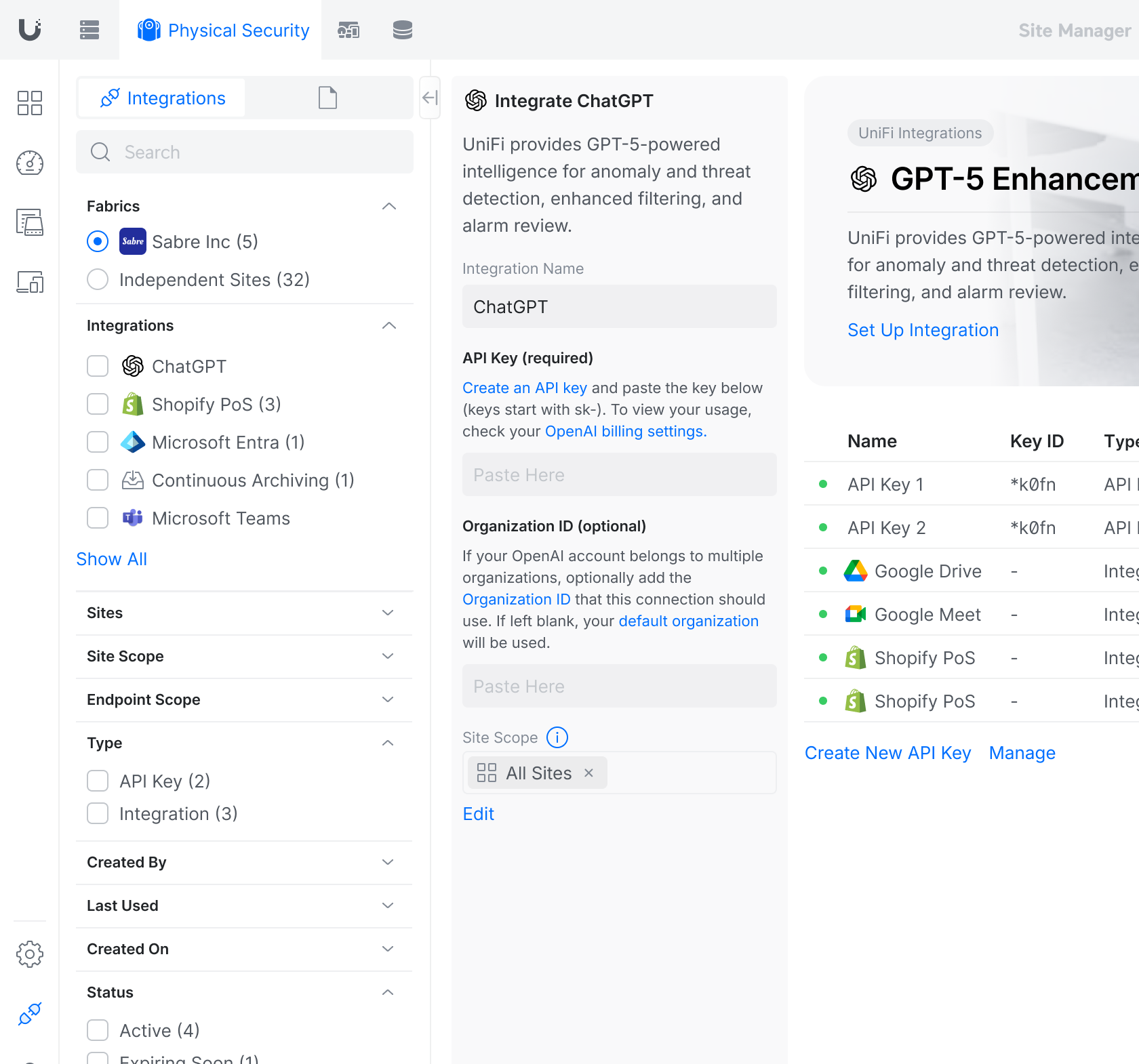Image resolution: width=1139 pixels, height=1064 pixels.
Task: Remove the All Sites scope tag
Action: pos(588,773)
